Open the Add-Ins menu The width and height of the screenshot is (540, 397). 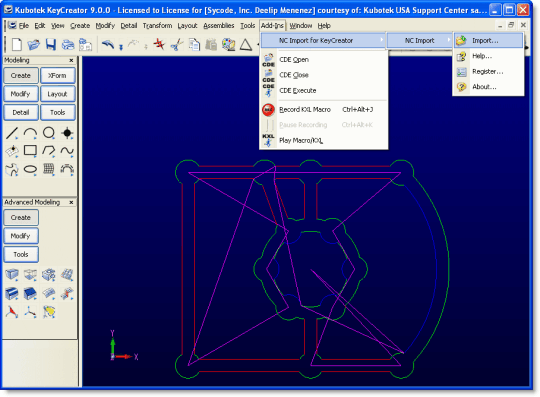click(272, 25)
